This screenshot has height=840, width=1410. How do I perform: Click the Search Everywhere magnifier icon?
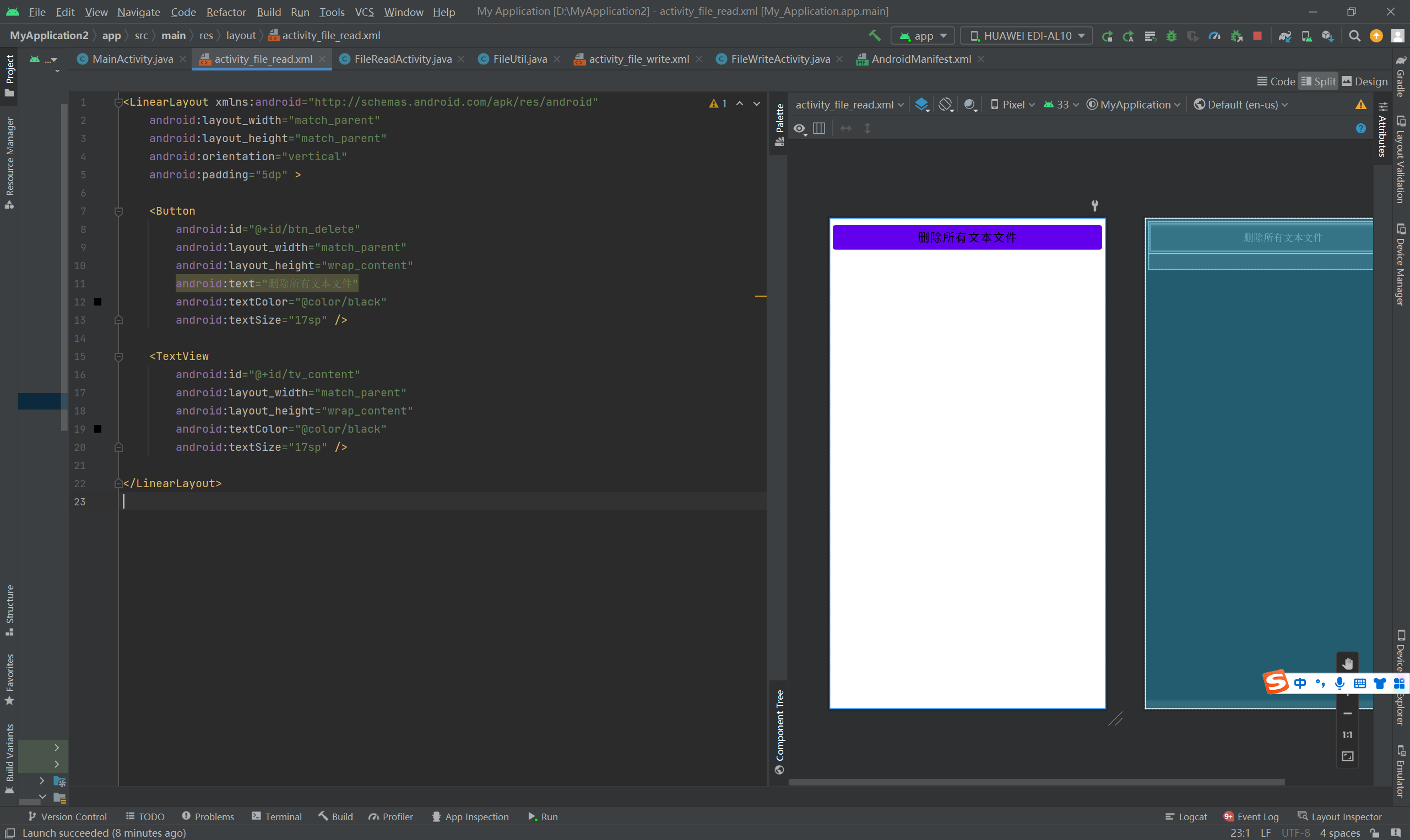point(1354,36)
